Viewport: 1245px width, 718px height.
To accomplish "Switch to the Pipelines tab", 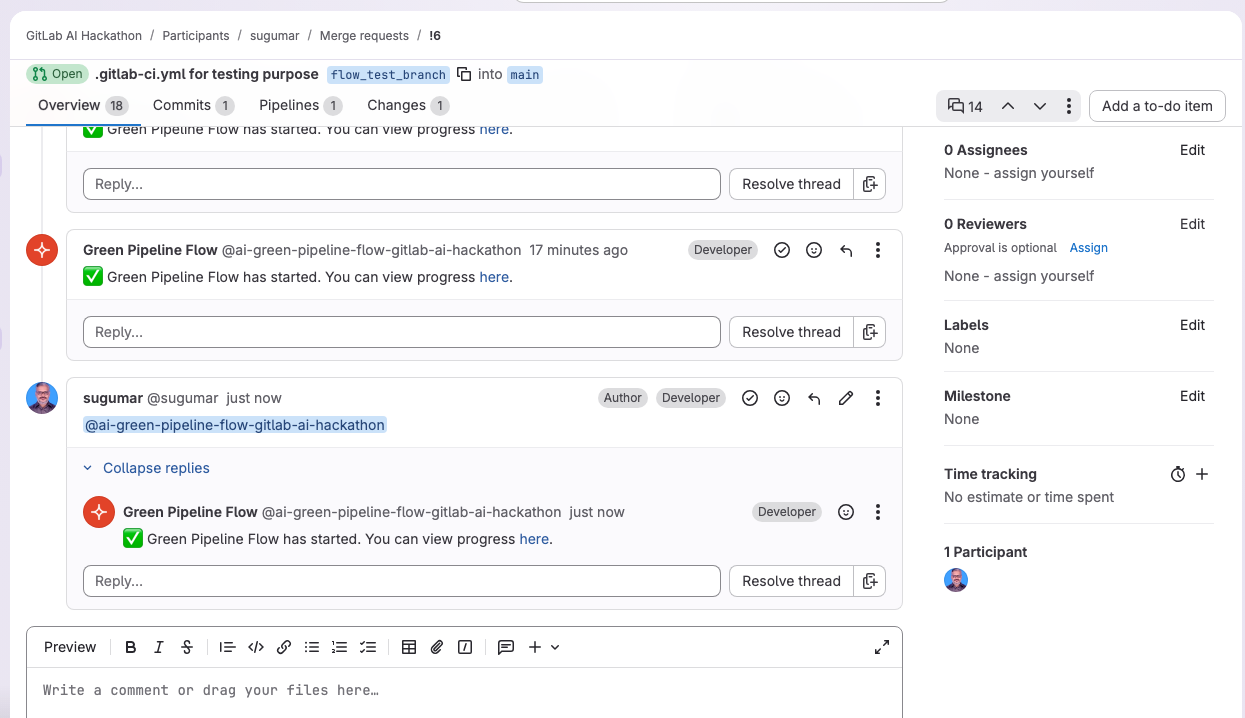I will [300, 105].
